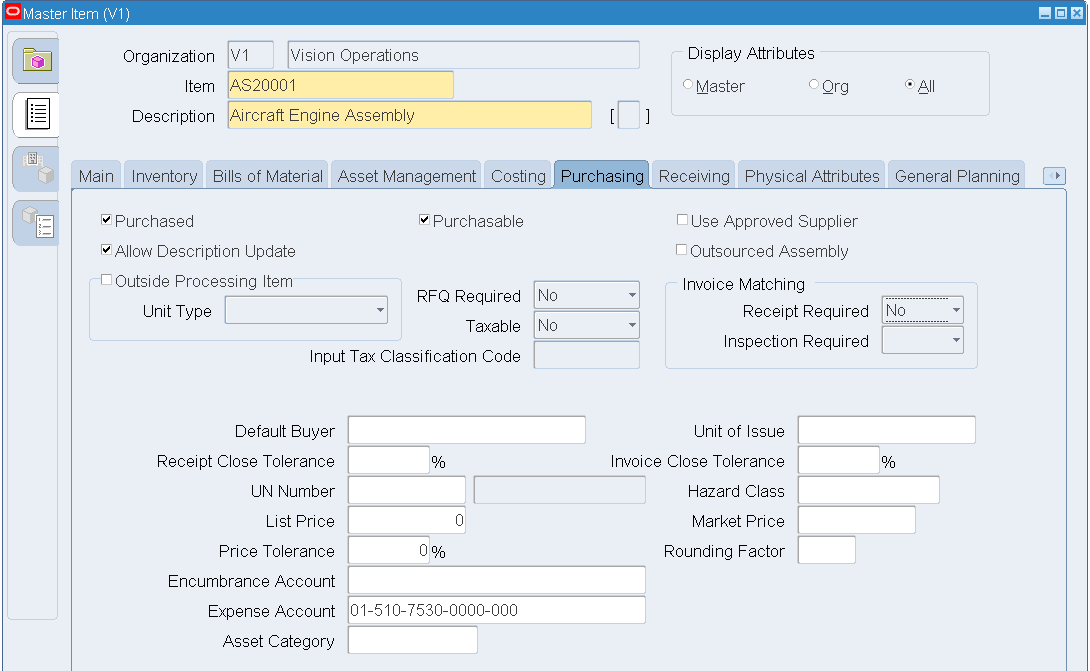
Task: Click the UN Number description field
Action: (560, 490)
